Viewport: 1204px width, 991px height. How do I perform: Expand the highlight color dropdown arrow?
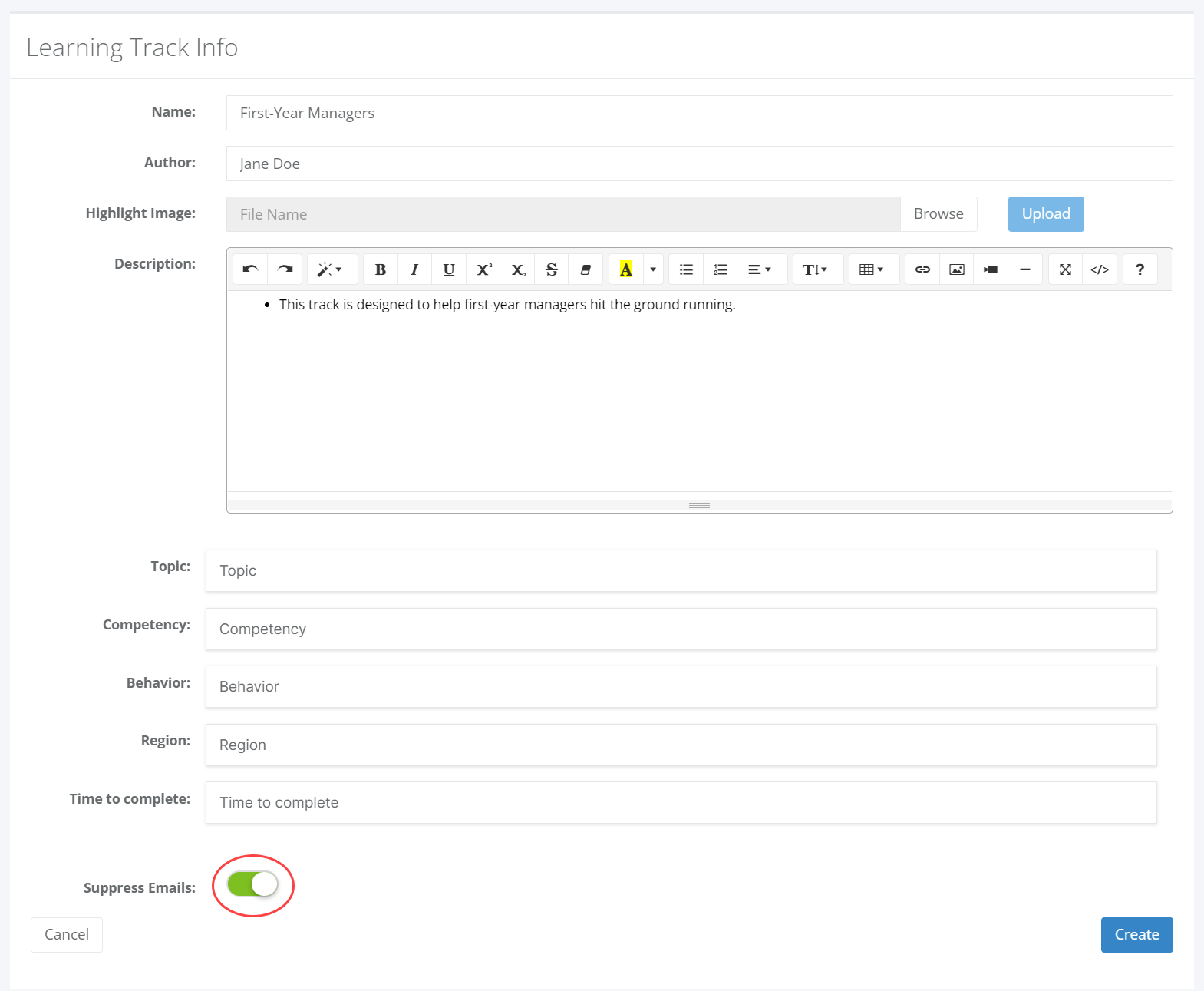[653, 269]
